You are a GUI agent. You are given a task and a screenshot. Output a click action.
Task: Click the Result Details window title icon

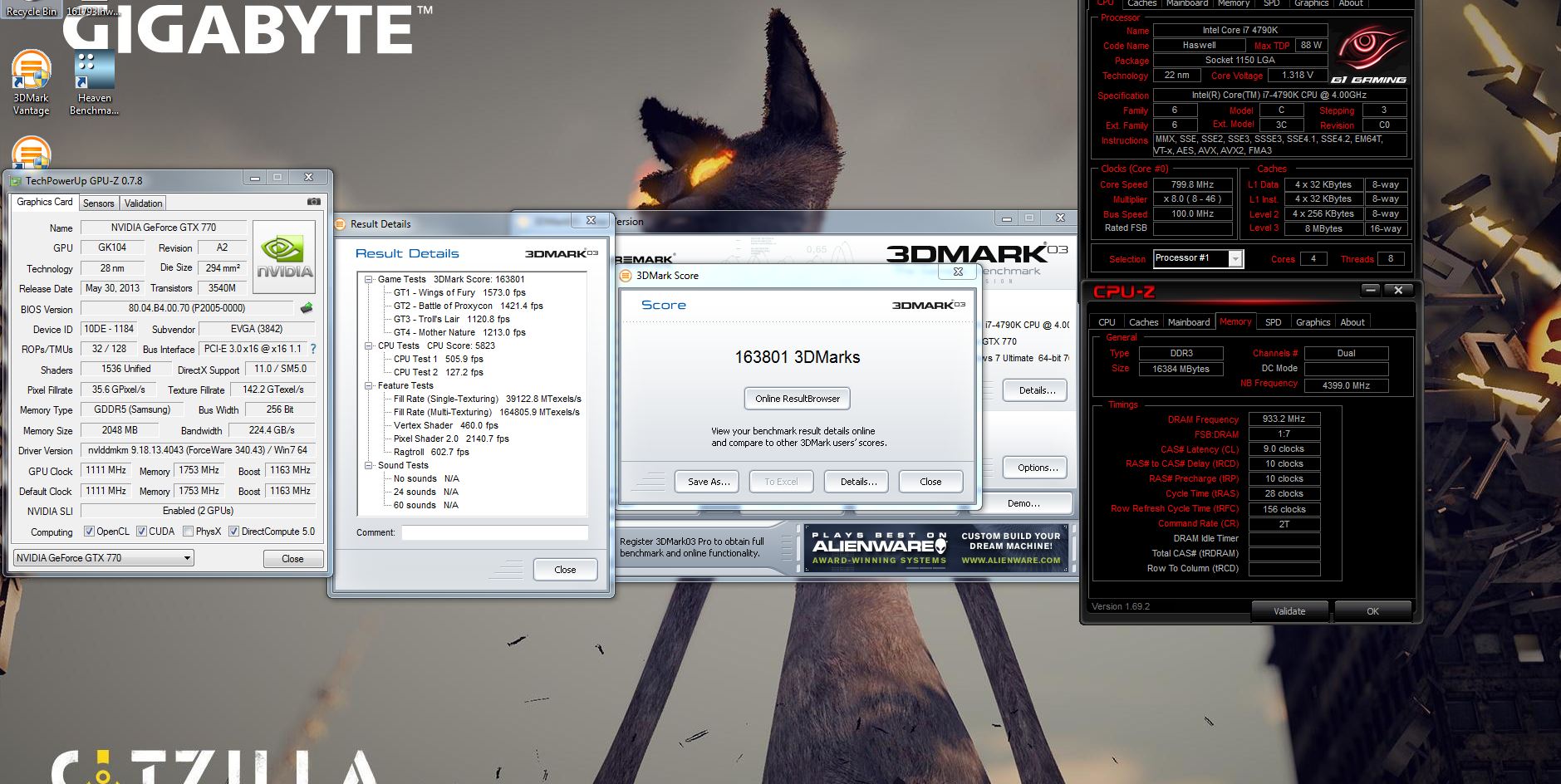click(x=340, y=224)
